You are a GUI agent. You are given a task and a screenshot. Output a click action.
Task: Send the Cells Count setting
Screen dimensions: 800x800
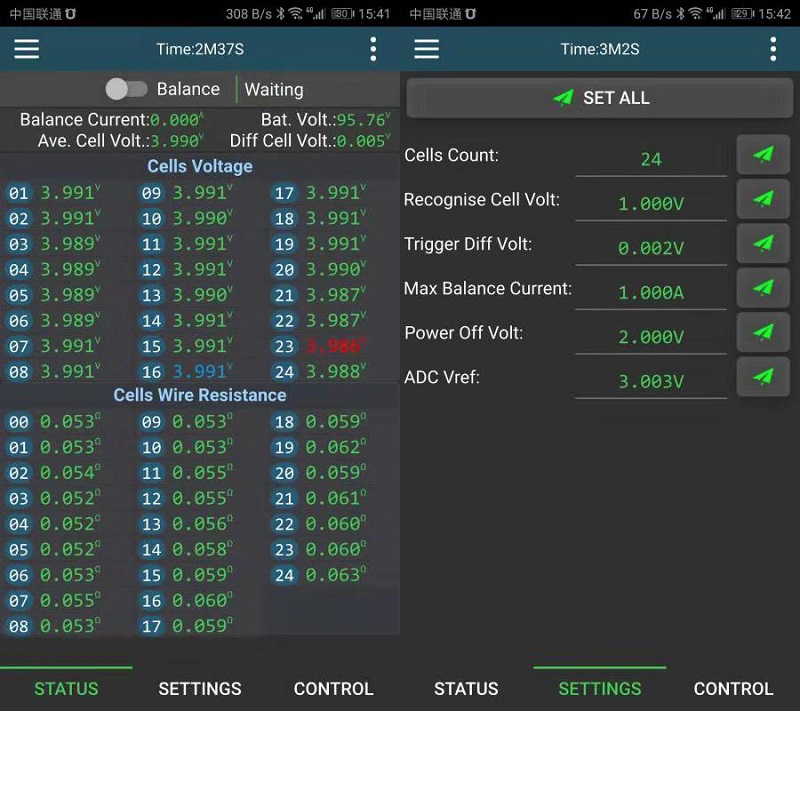(763, 155)
